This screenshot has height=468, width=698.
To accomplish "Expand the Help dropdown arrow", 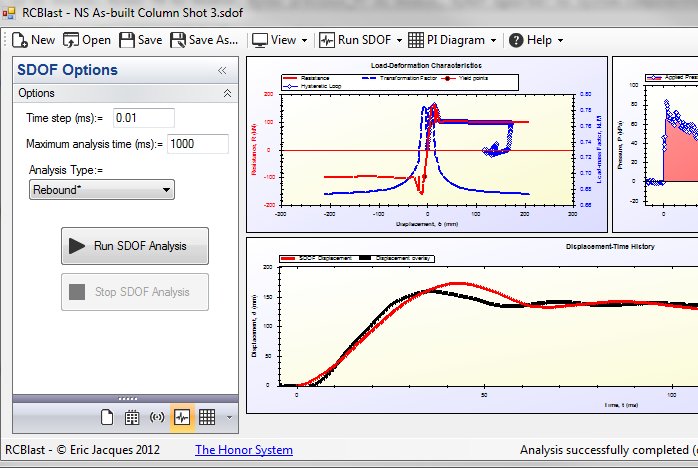I will point(560,41).
